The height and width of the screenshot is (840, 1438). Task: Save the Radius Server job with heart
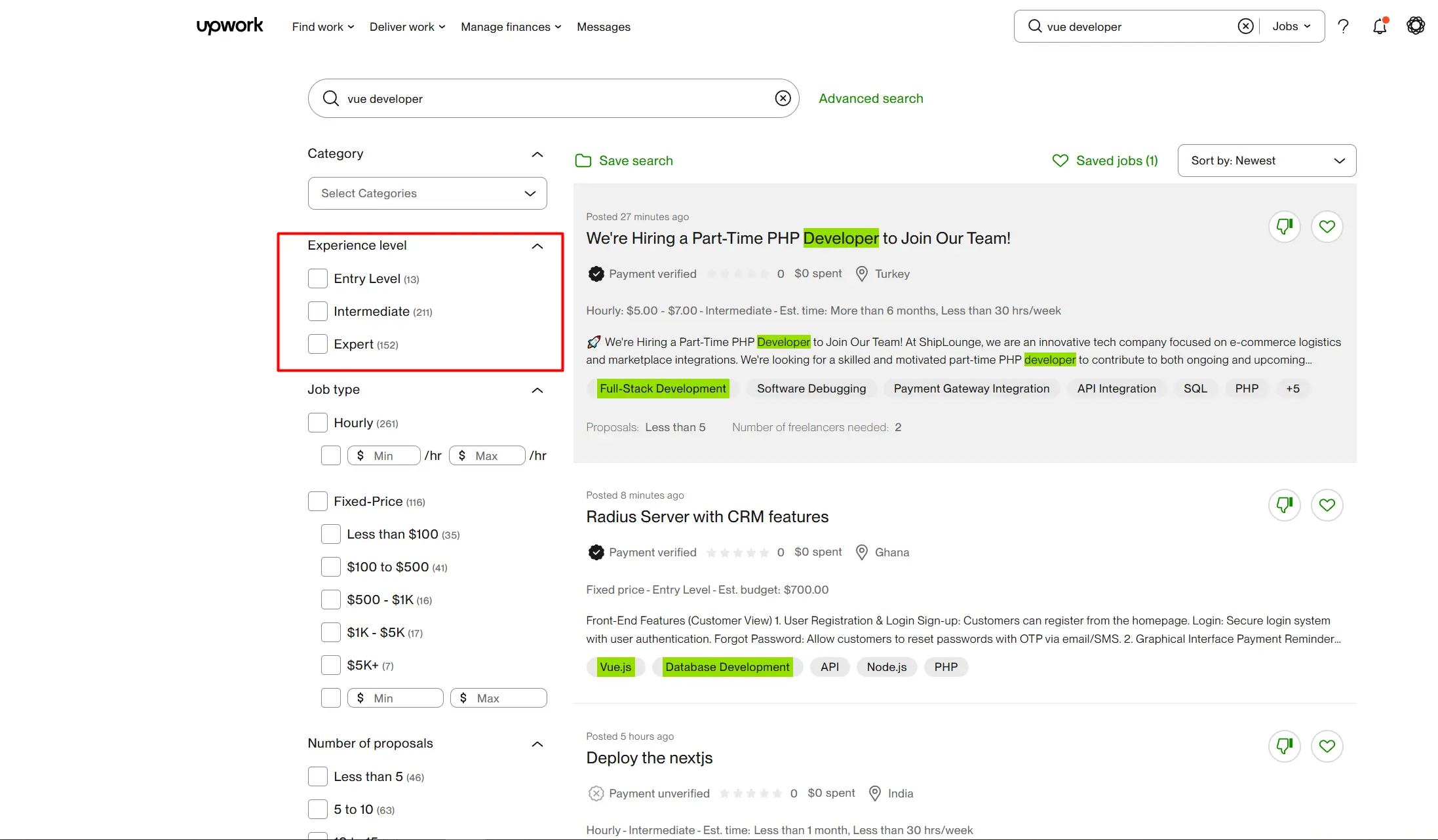[x=1327, y=505]
